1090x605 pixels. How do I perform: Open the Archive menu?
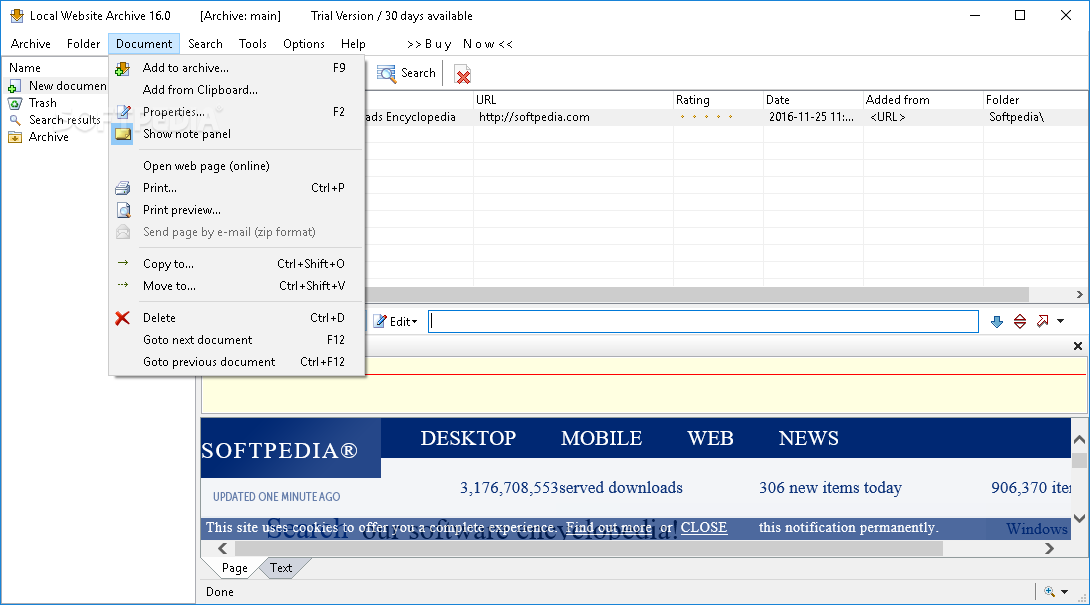tap(31, 44)
